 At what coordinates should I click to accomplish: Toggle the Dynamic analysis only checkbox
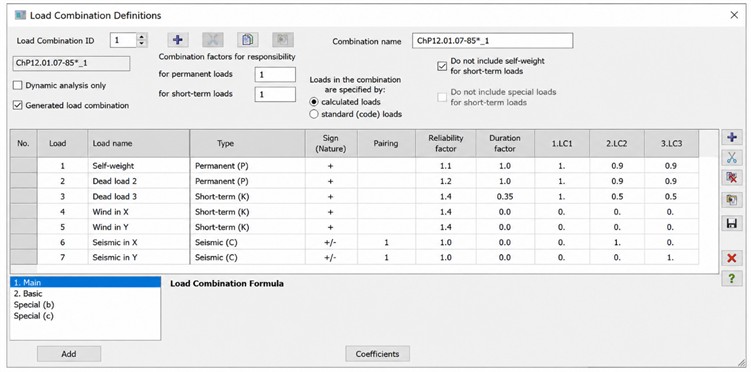pos(18,86)
